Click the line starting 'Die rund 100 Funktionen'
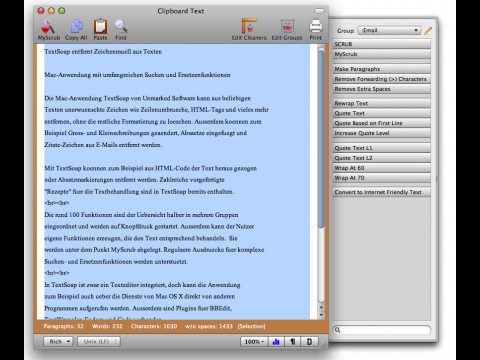 tap(141, 215)
